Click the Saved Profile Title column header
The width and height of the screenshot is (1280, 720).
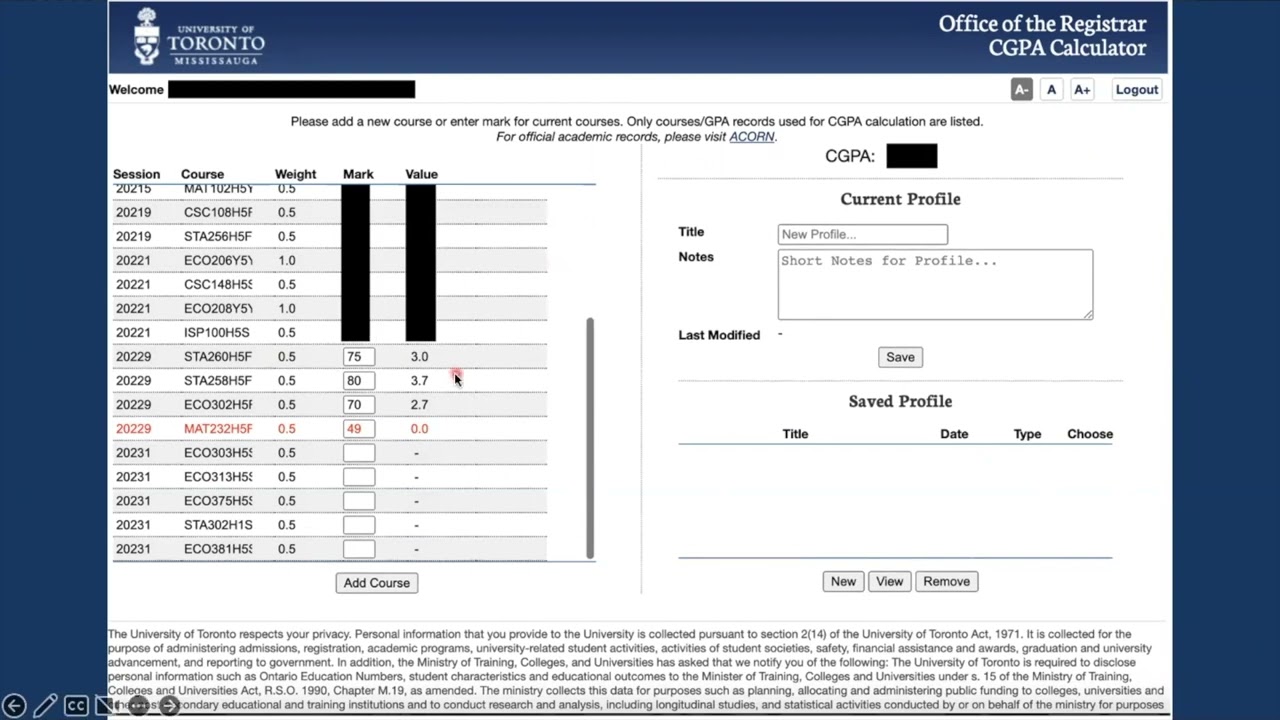(x=795, y=434)
